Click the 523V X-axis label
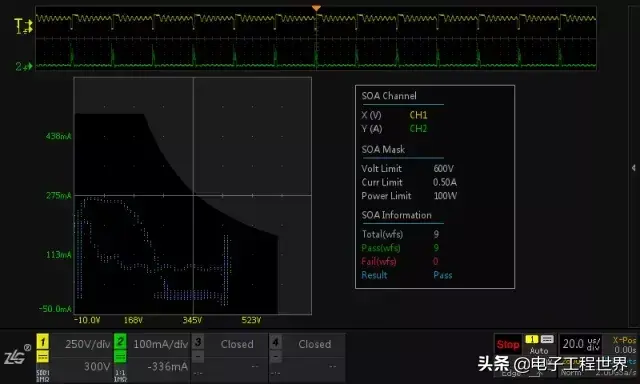 (251, 320)
